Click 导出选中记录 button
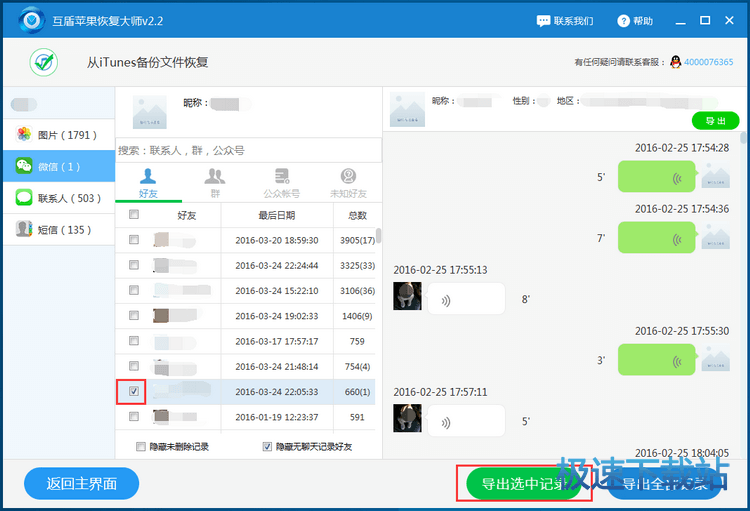750x511 pixels. pos(524,483)
